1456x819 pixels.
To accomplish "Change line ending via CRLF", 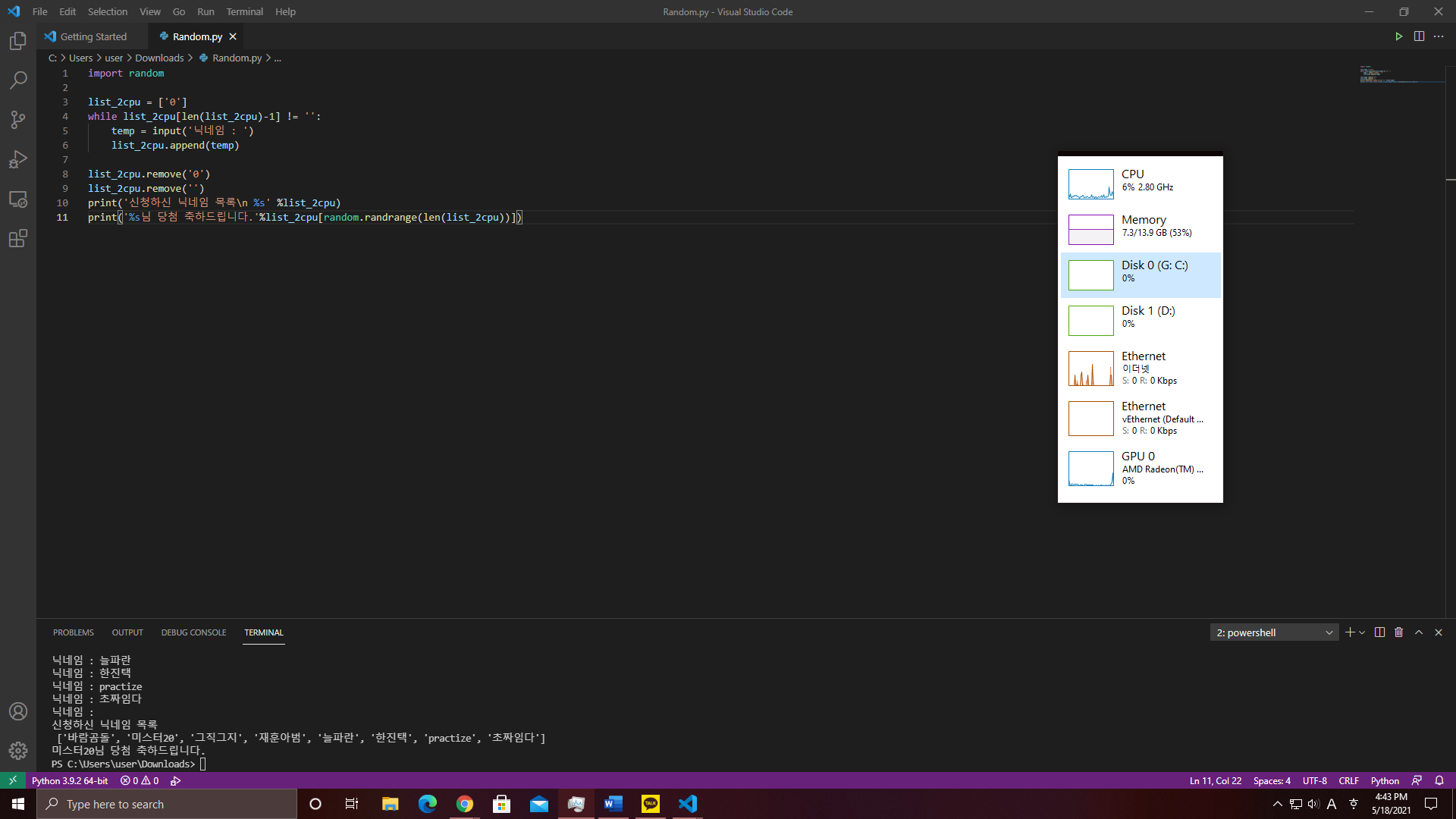I will 1348,780.
